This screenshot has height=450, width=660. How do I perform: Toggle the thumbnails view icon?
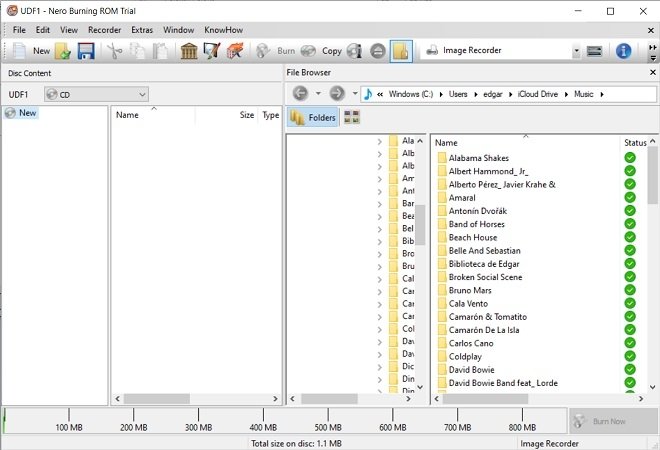tap(352, 117)
